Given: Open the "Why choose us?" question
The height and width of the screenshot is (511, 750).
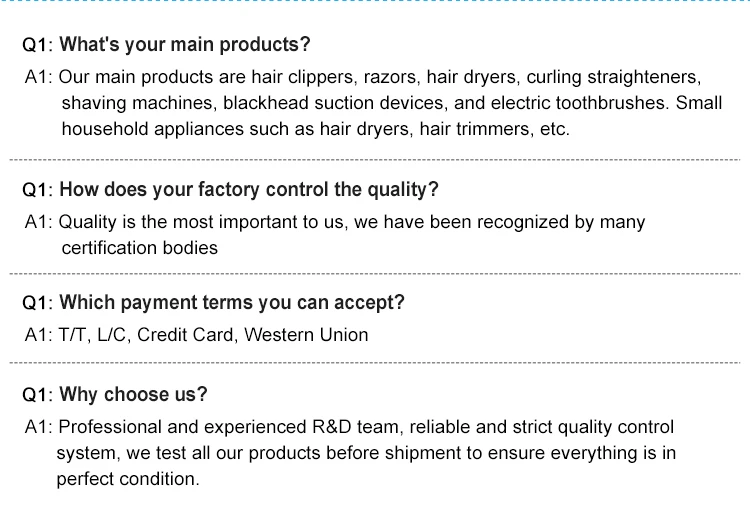Looking at the screenshot, I should [x=134, y=395].
